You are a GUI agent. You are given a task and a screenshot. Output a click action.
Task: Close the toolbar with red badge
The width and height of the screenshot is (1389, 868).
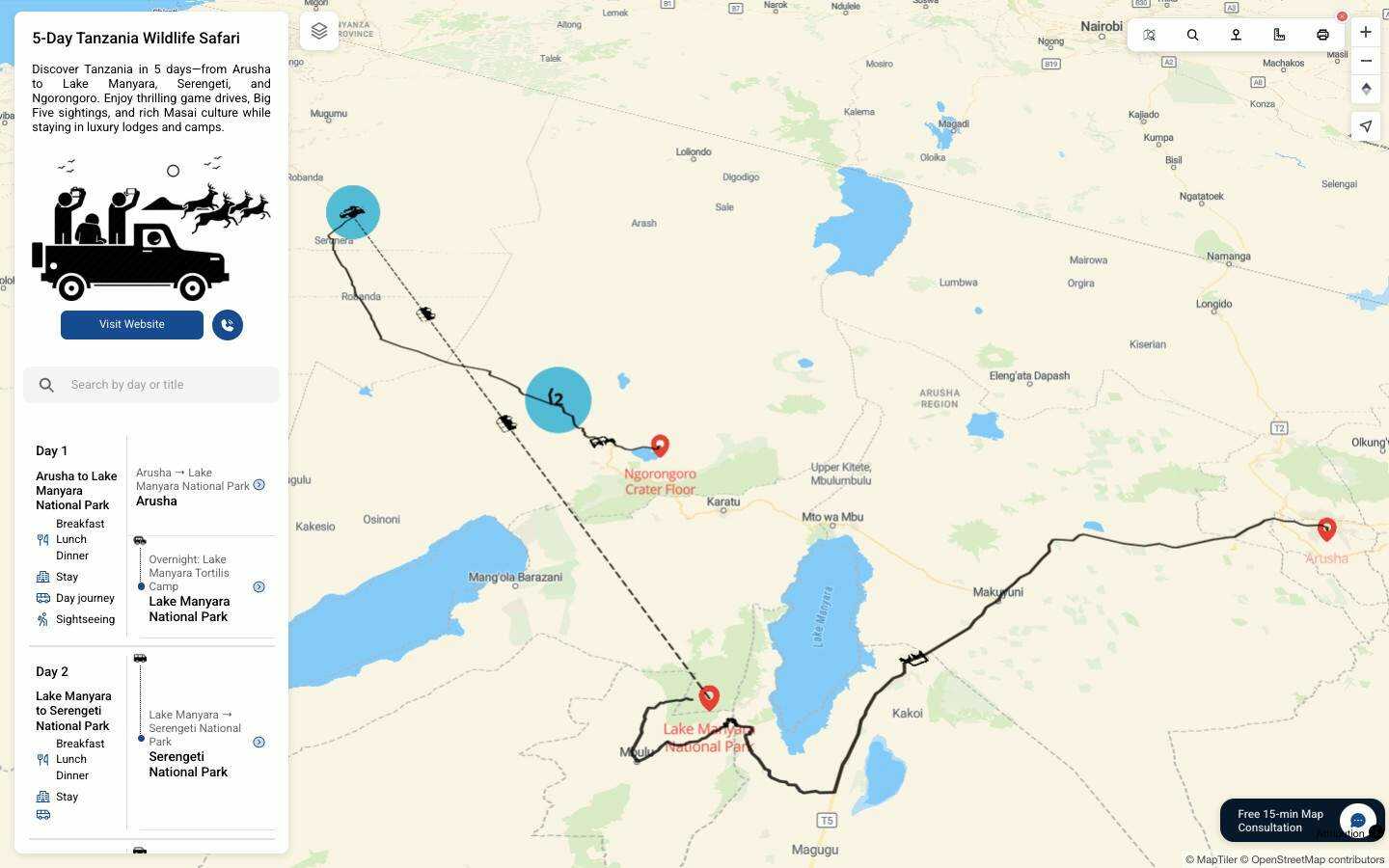(1342, 16)
